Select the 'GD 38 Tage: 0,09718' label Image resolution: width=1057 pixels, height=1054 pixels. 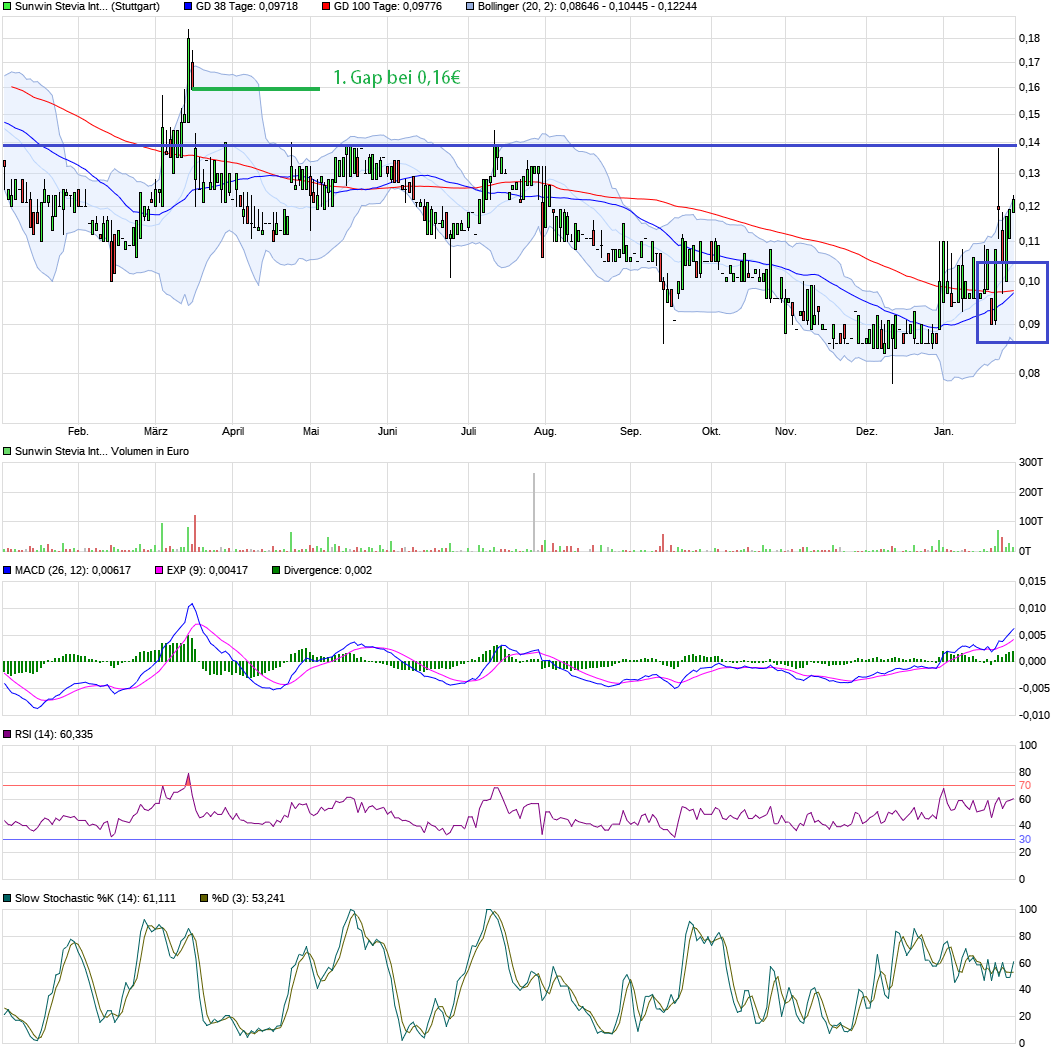[x=247, y=7]
